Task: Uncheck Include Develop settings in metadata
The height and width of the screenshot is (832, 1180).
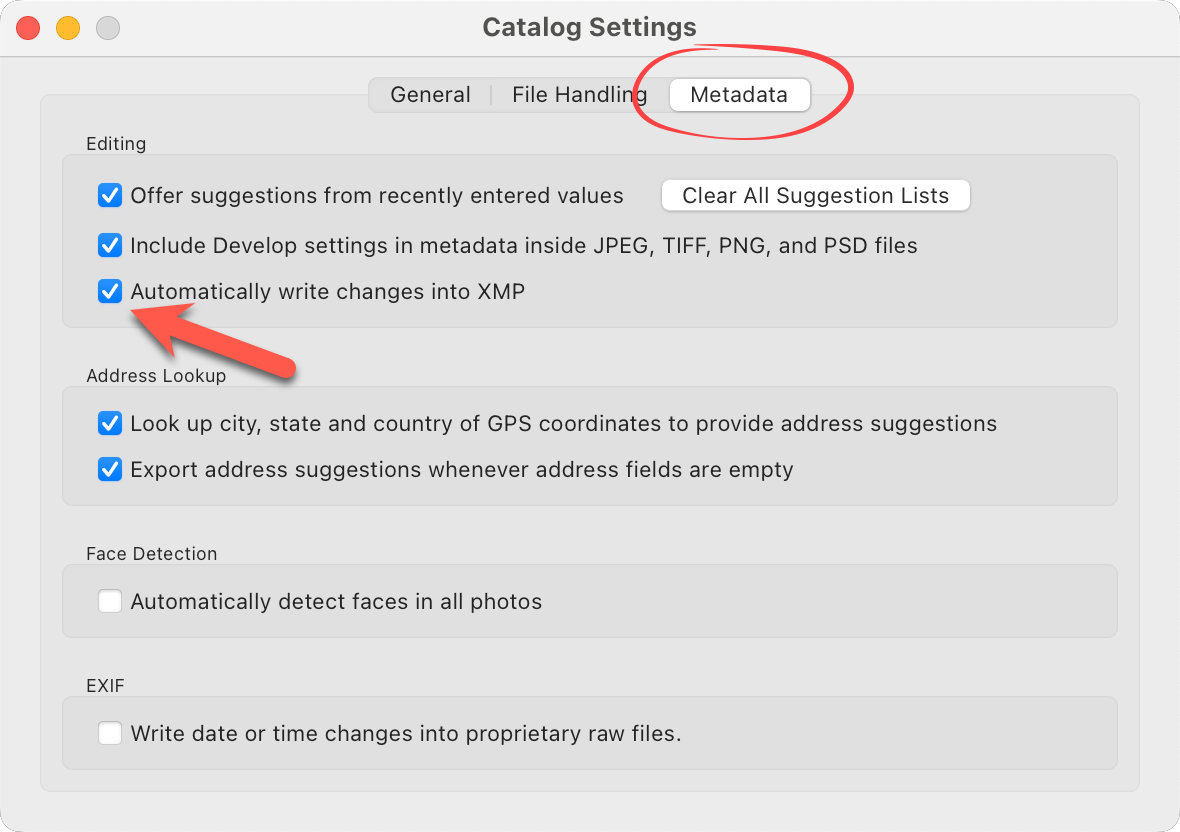Action: click(x=110, y=245)
